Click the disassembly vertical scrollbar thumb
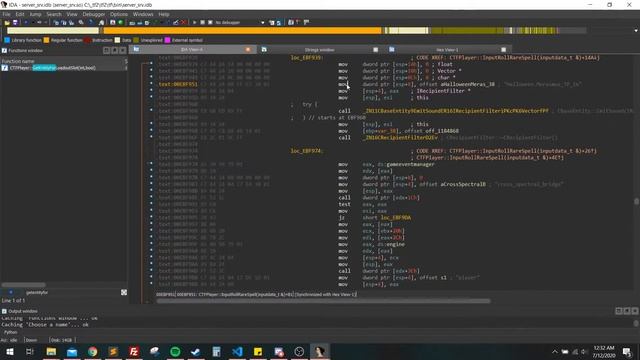 pyautogui.click(x=636, y=201)
